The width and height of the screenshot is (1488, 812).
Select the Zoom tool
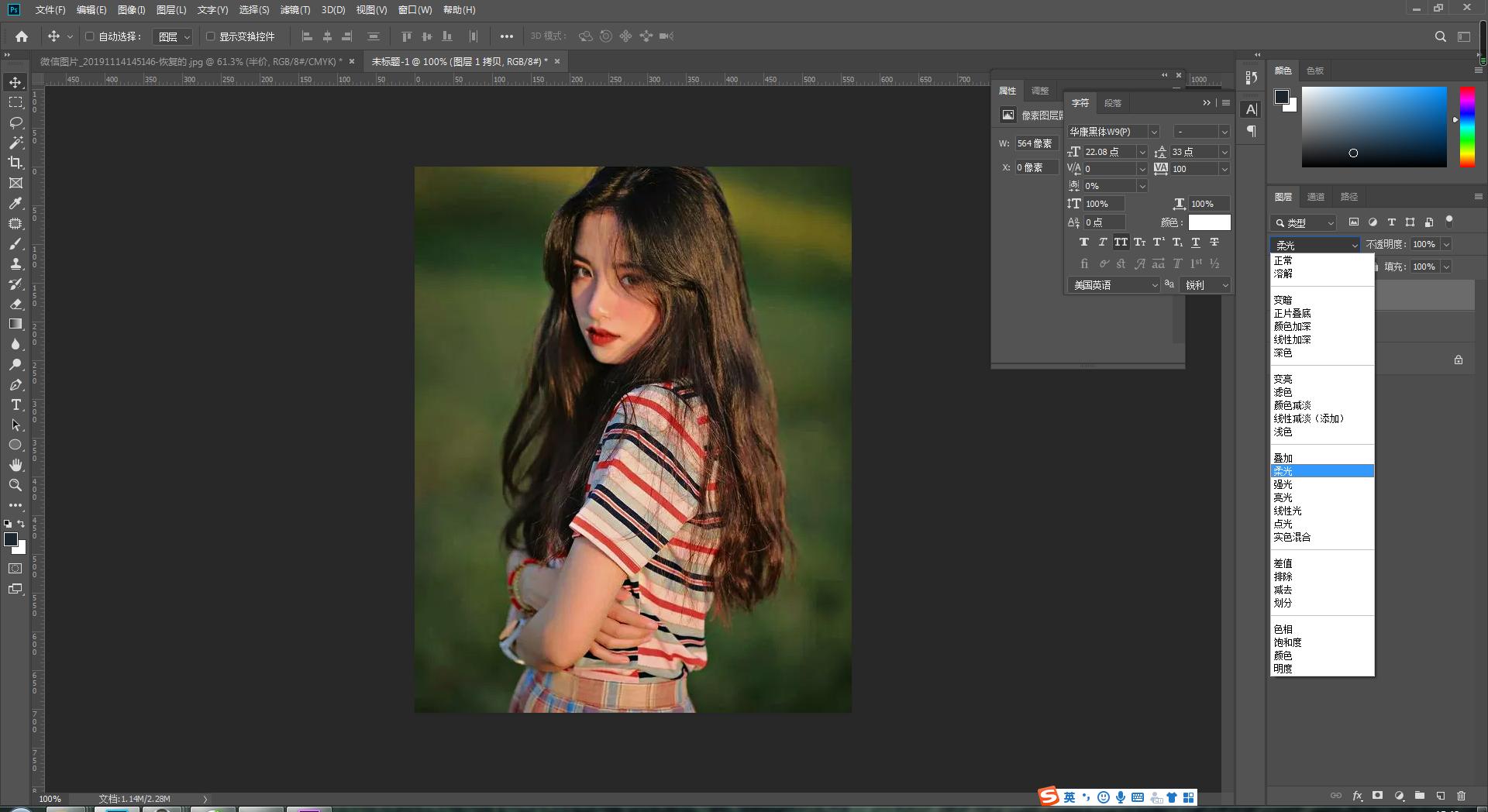click(15, 485)
